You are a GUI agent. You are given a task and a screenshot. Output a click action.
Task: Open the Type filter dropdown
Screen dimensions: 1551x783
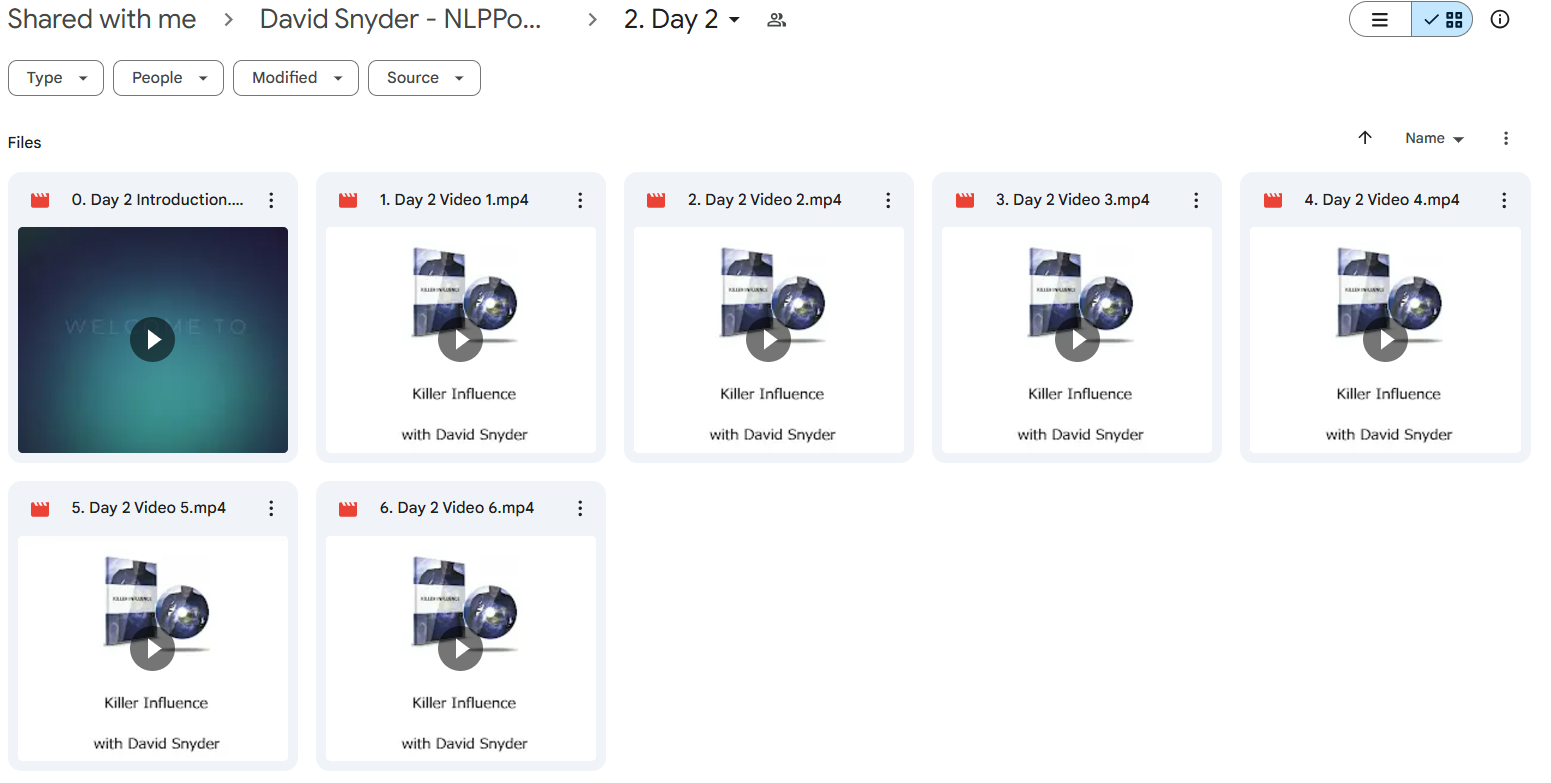[56, 78]
